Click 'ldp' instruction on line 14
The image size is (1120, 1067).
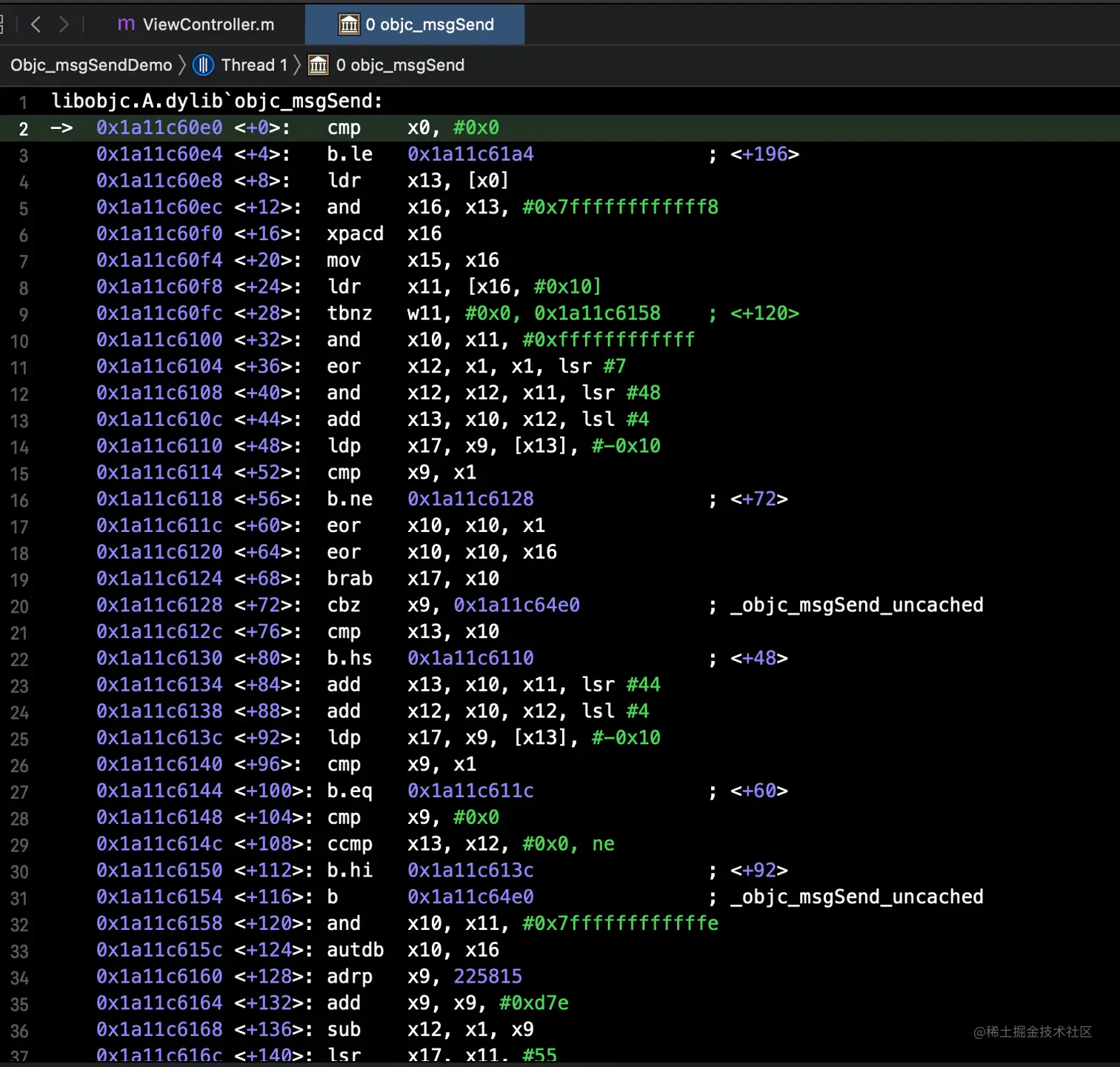point(344,446)
